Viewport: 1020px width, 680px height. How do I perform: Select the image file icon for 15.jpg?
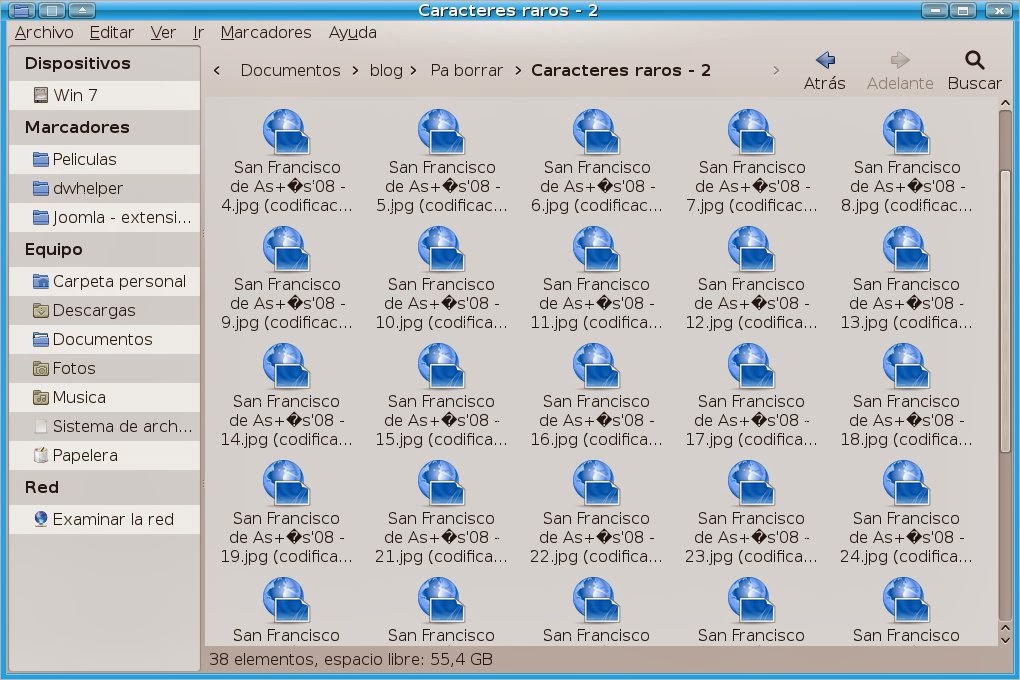click(x=441, y=366)
